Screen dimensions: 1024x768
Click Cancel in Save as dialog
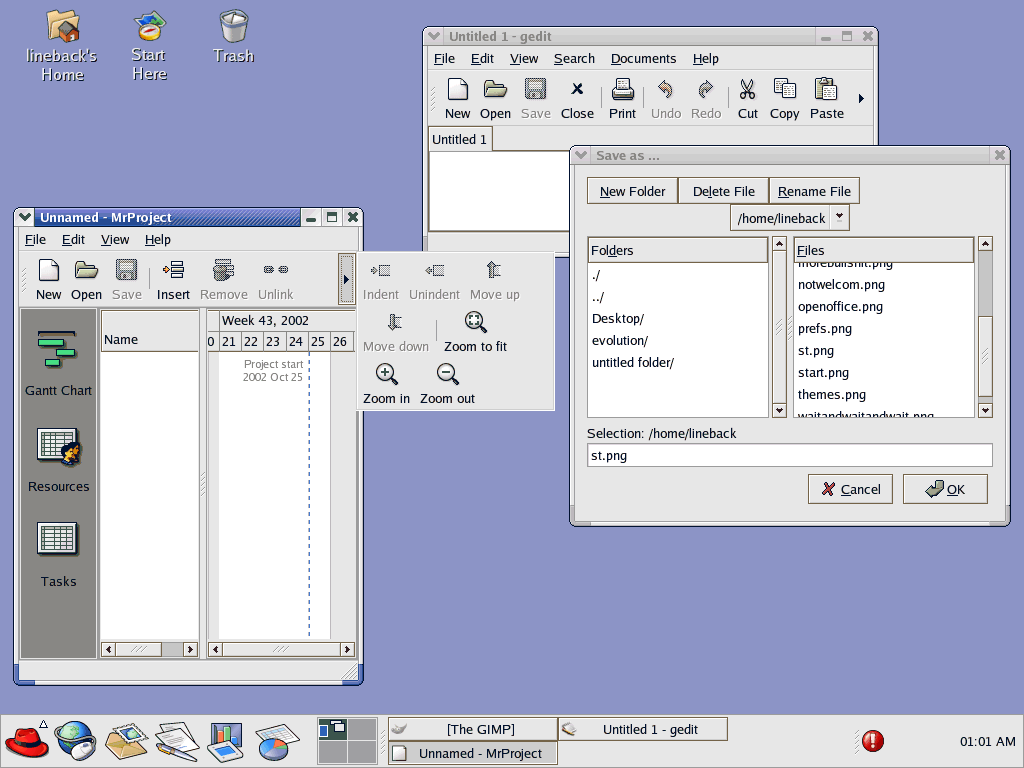[x=850, y=489]
